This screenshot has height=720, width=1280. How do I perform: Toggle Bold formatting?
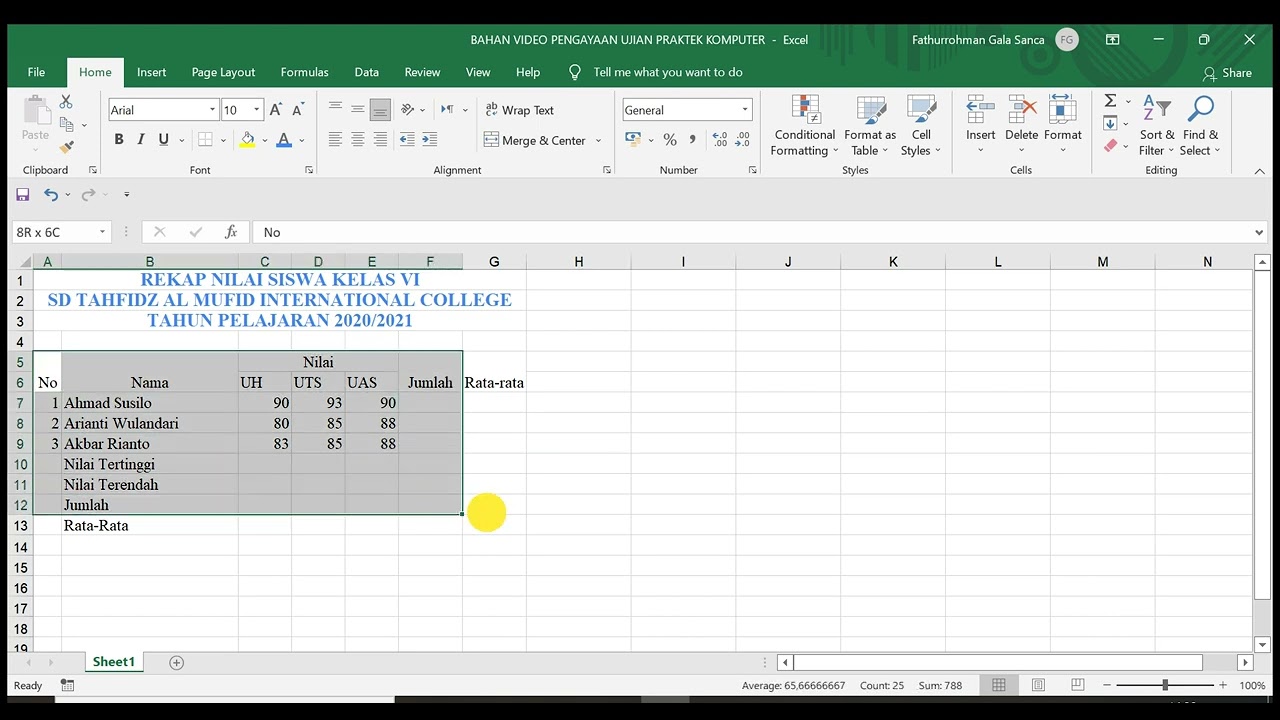pyautogui.click(x=119, y=140)
